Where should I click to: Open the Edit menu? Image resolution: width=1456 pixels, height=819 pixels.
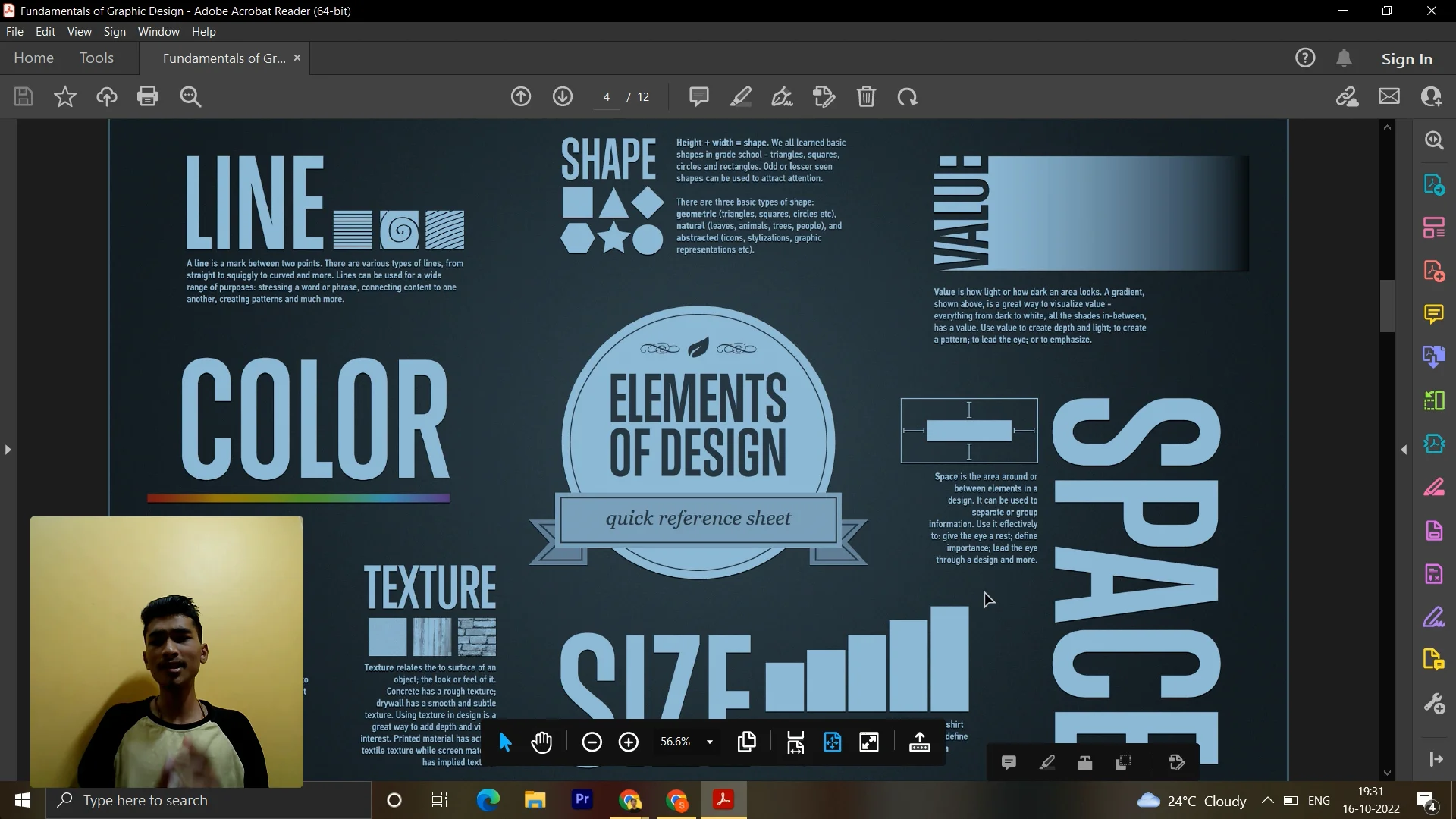(x=45, y=31)
